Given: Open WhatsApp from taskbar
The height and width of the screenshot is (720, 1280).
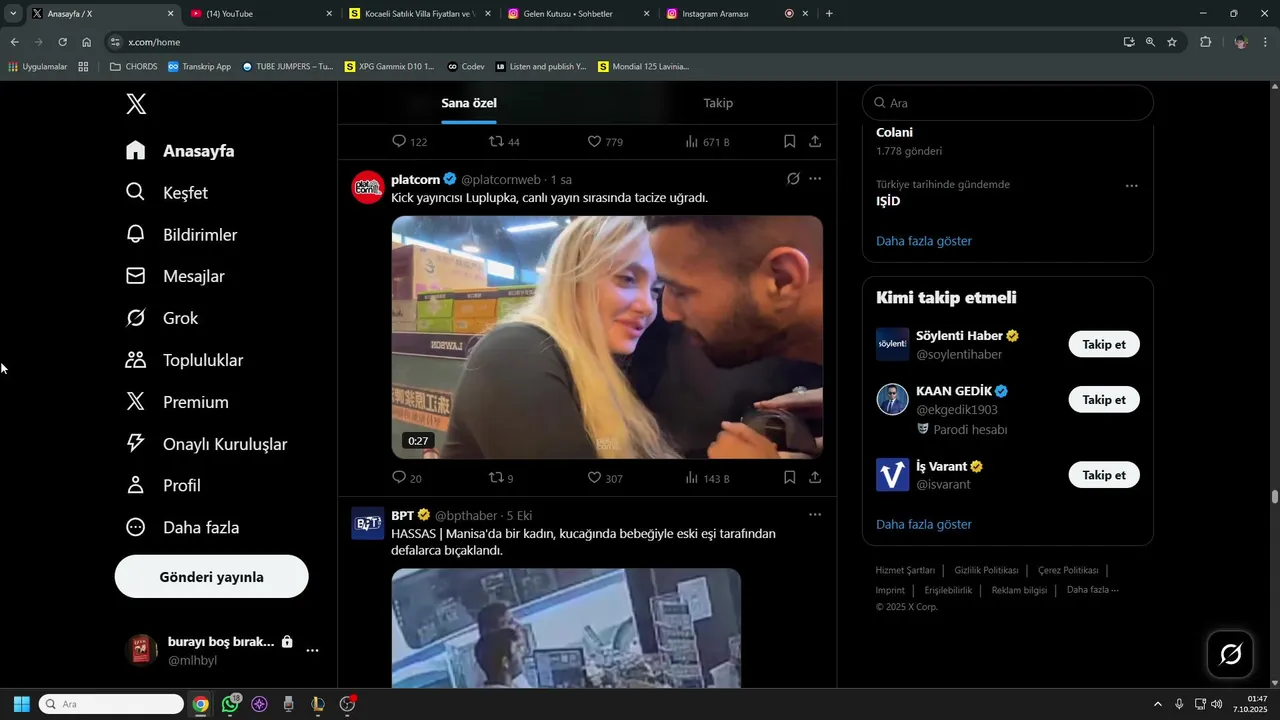Looking at the screenshot, I should (231, 704).
